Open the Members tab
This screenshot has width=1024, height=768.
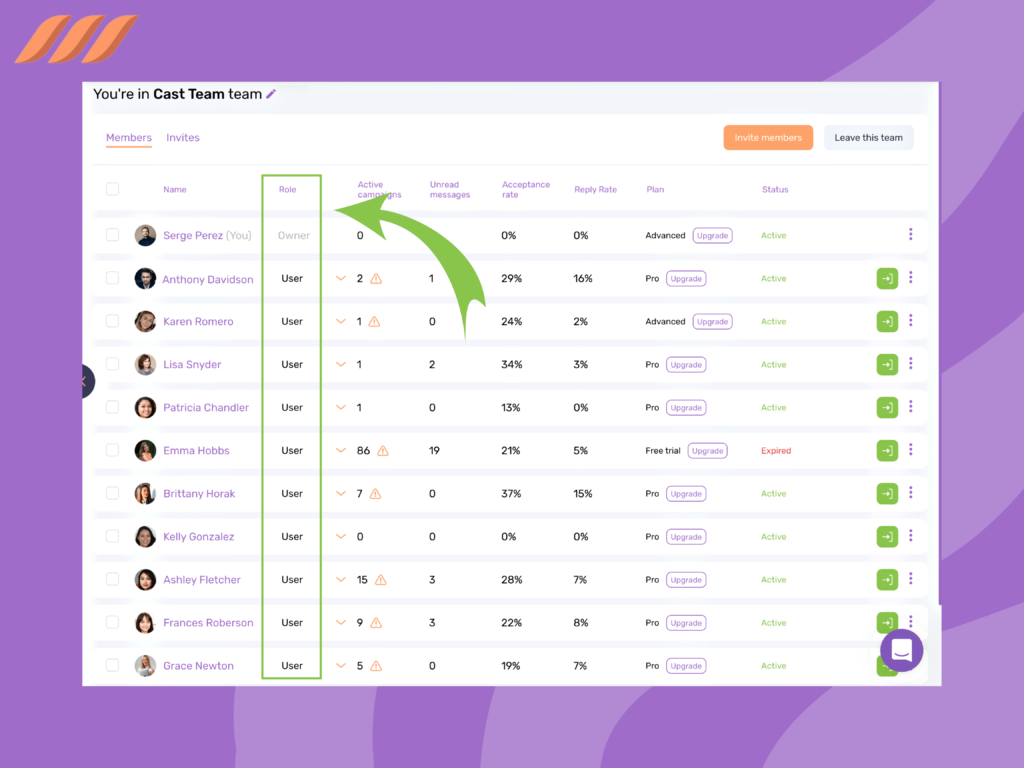coord(128,137)
